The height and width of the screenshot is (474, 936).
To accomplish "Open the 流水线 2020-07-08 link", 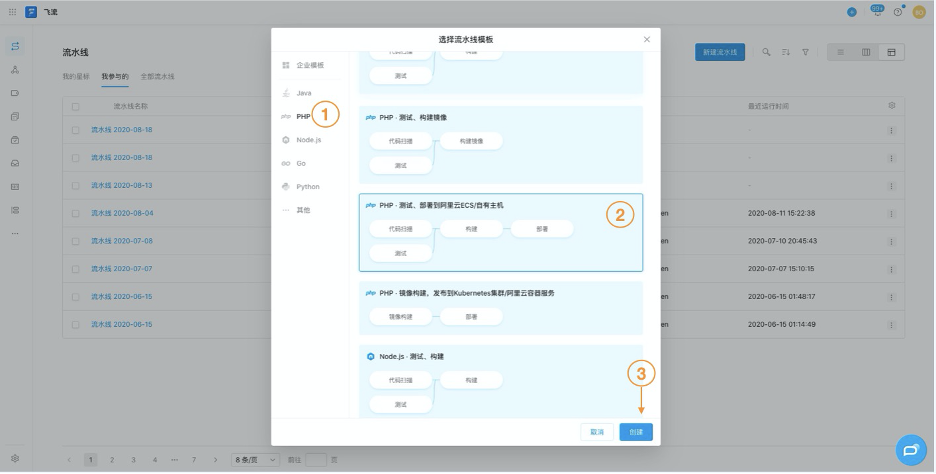I will pos(122,241).
